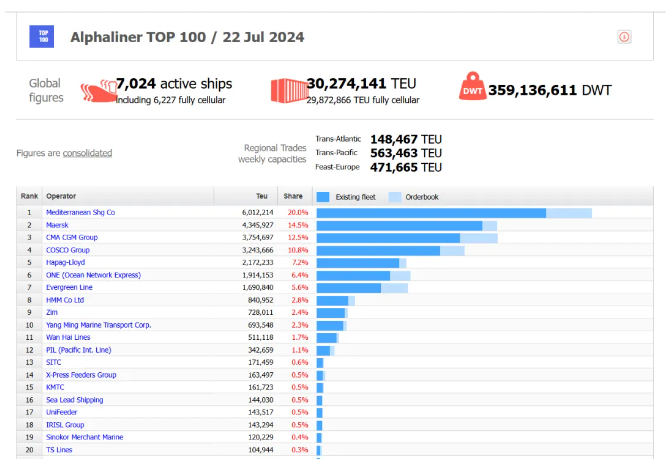Click Mediterranean Shg Co orderbook bar segment
The width and height of the screenshot is (672, 472).
(569, 213)
